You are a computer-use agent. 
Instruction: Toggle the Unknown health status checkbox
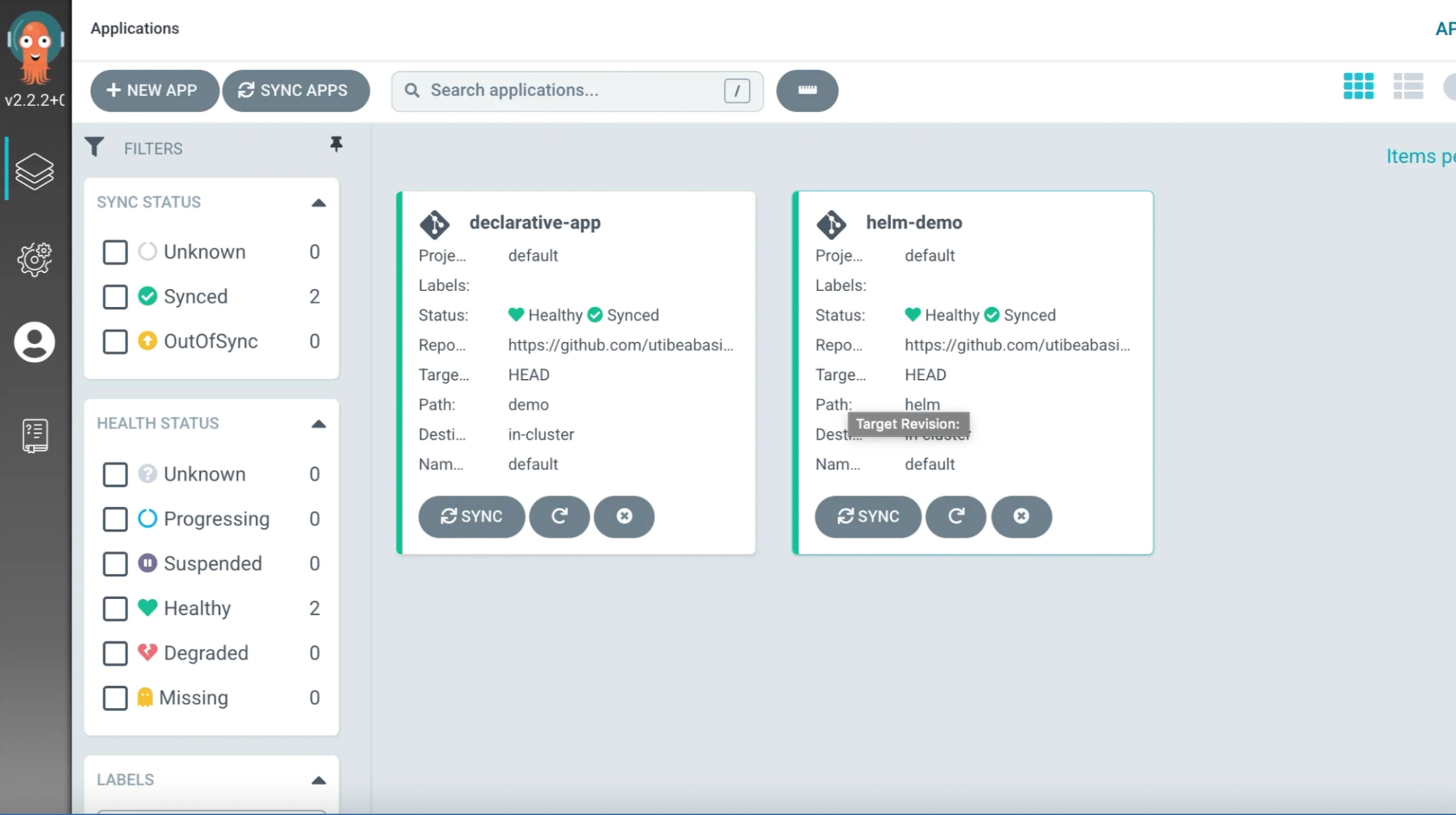coord(115,475)
